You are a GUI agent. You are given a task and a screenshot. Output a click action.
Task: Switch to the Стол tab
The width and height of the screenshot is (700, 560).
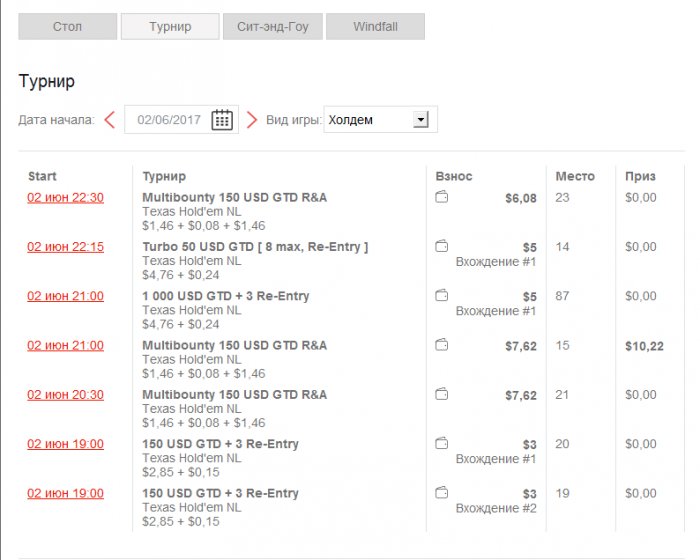point(68,27)
